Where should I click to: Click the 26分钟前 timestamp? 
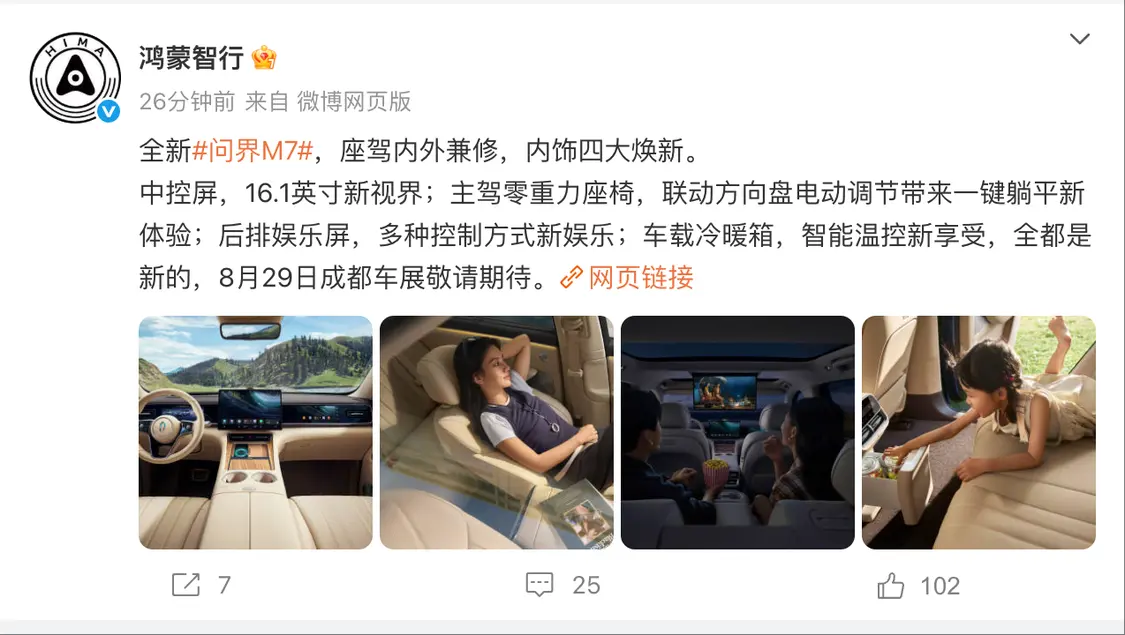pos(187,102)
